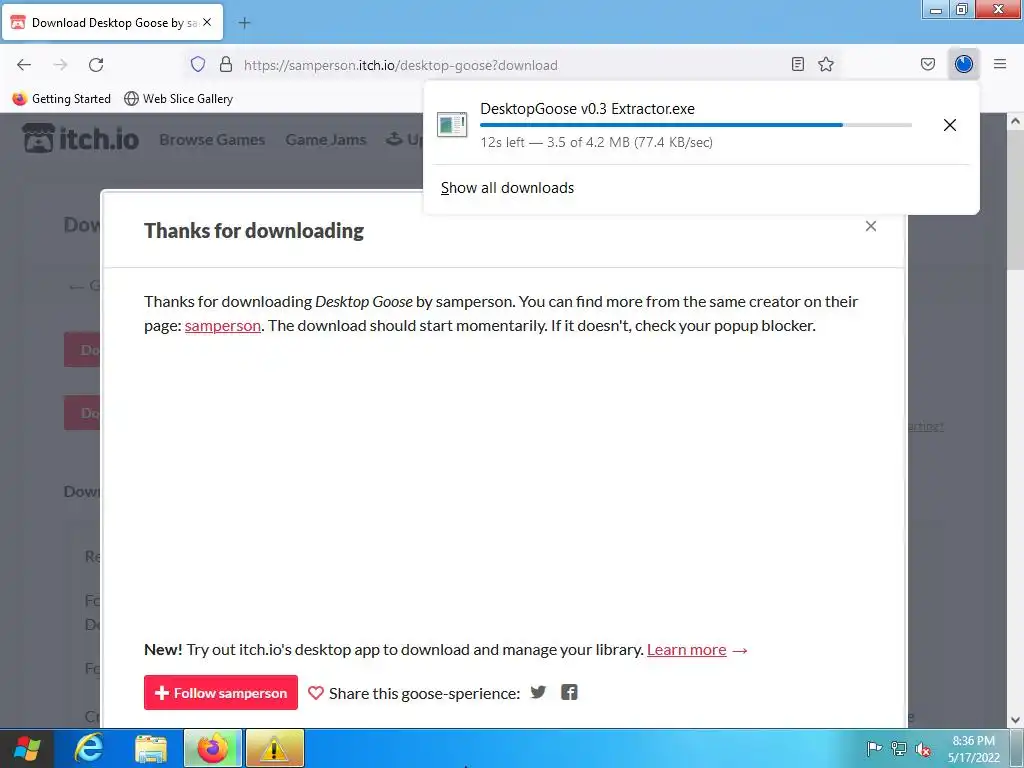Click the Forward navigation arrow
This screenshot has width=1024, height=768.
(60, 65)
